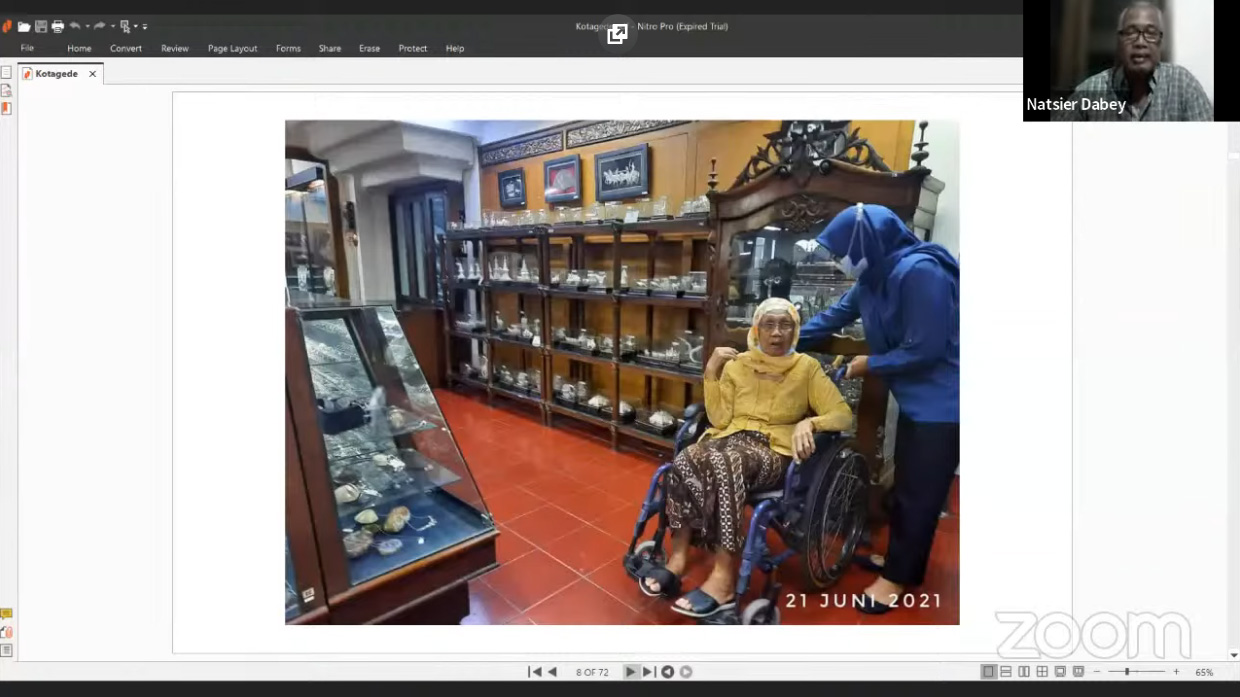Click the zoom slider handle

(1126, 672)
